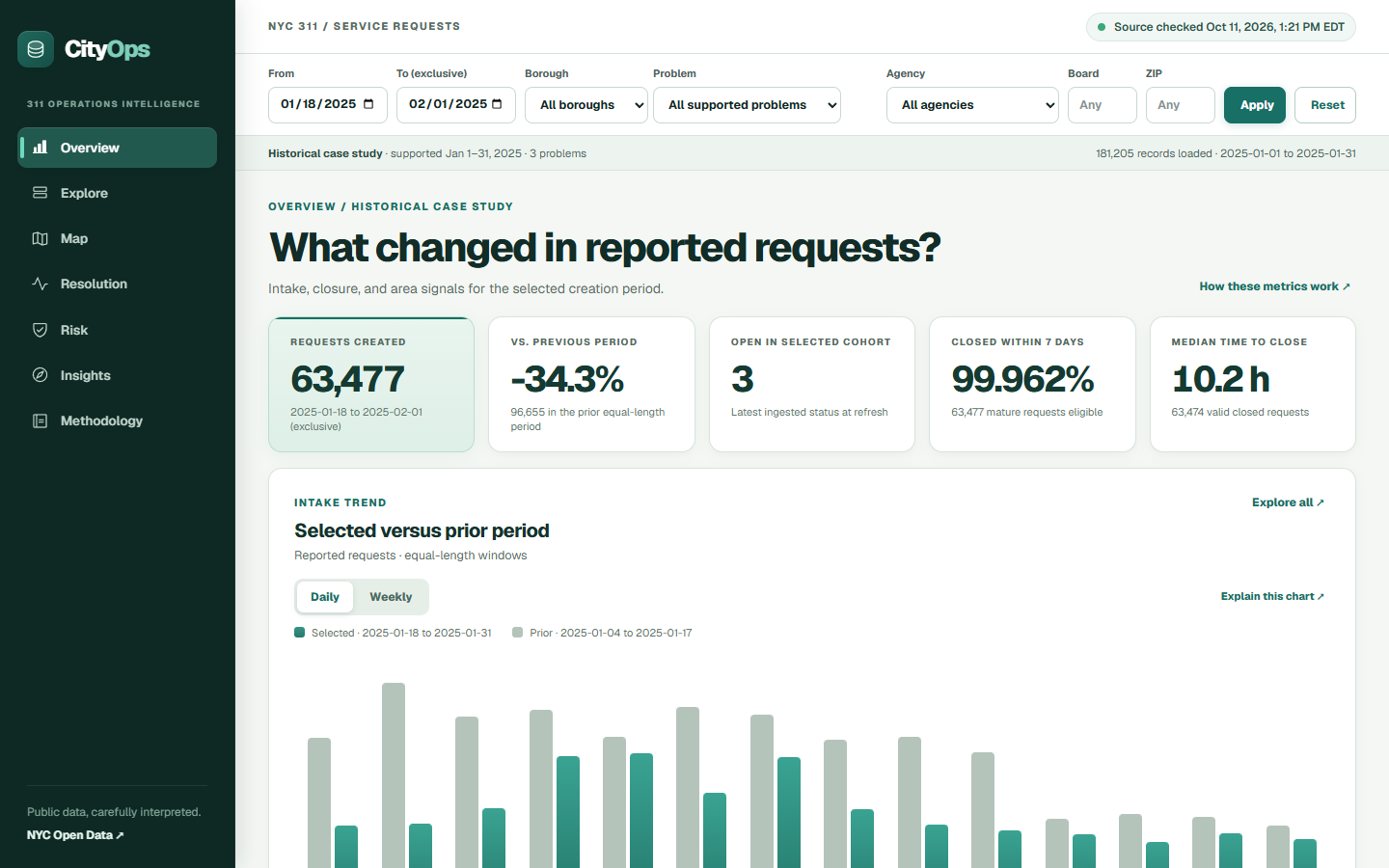Reset all filters

click(x=1327, y=105)
